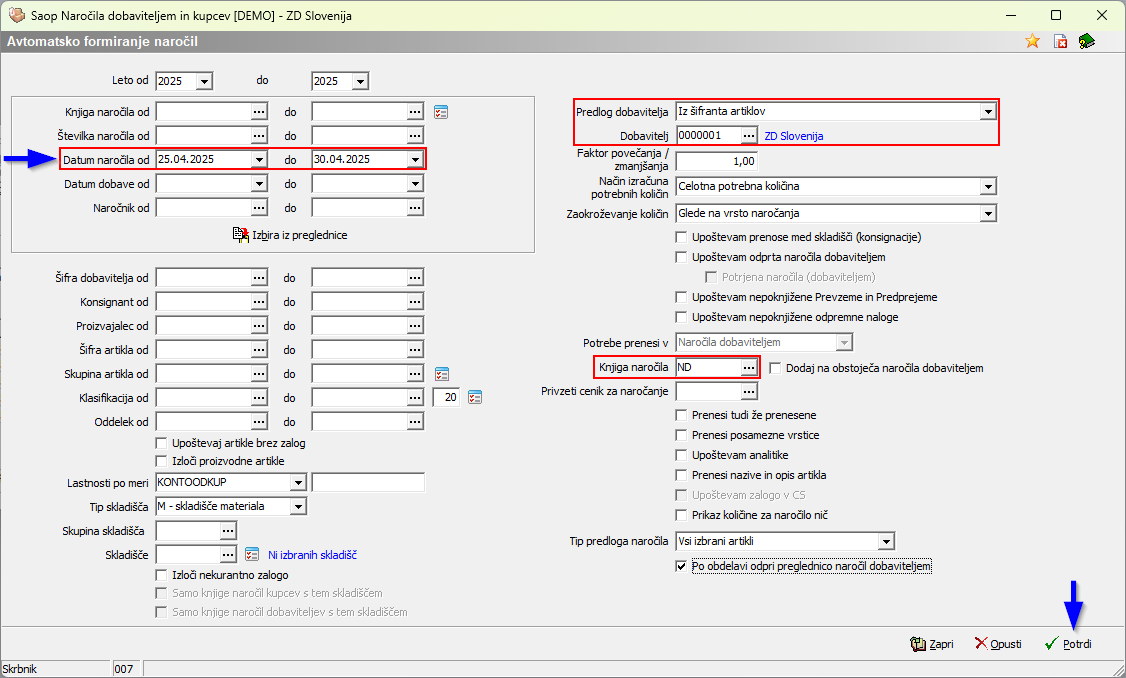Open lookup for Knjiga naročila ND field
The height and width of the screenshot is (678, 1126).
coord(748,367)
